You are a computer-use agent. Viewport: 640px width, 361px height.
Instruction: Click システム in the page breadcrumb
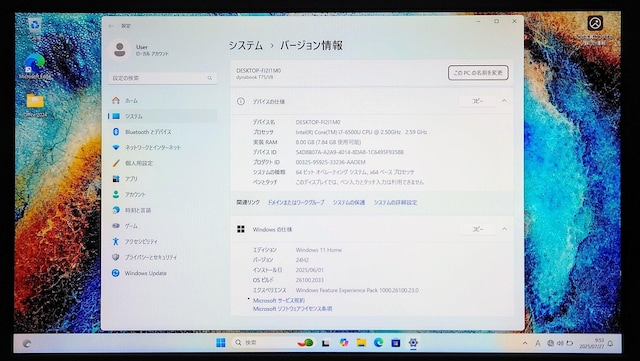[x=245, y=45]
